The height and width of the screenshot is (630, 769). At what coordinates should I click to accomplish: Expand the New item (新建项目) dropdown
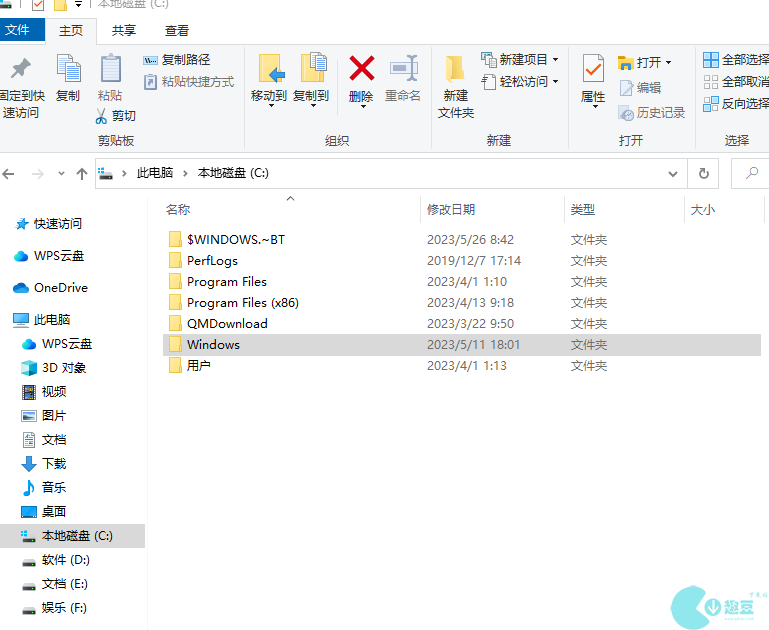pyautogui.click(x=520, y=60)
